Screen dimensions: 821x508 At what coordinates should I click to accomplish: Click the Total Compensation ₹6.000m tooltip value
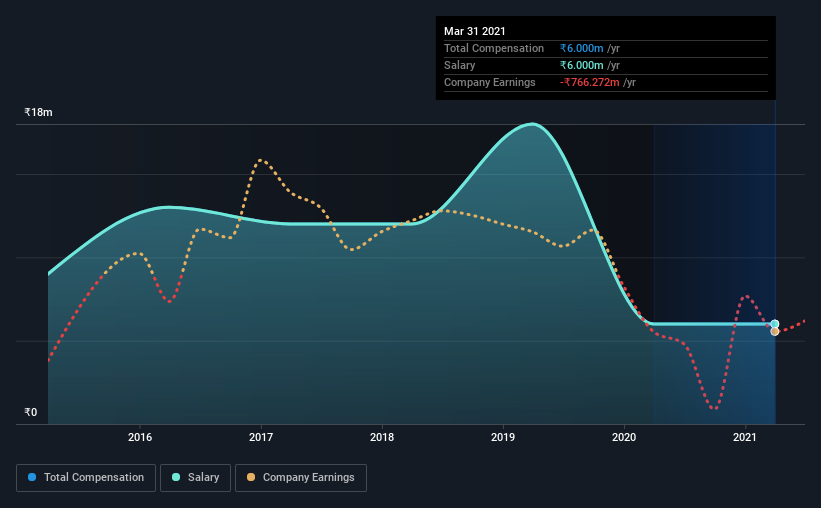click(x=581, y=49)
